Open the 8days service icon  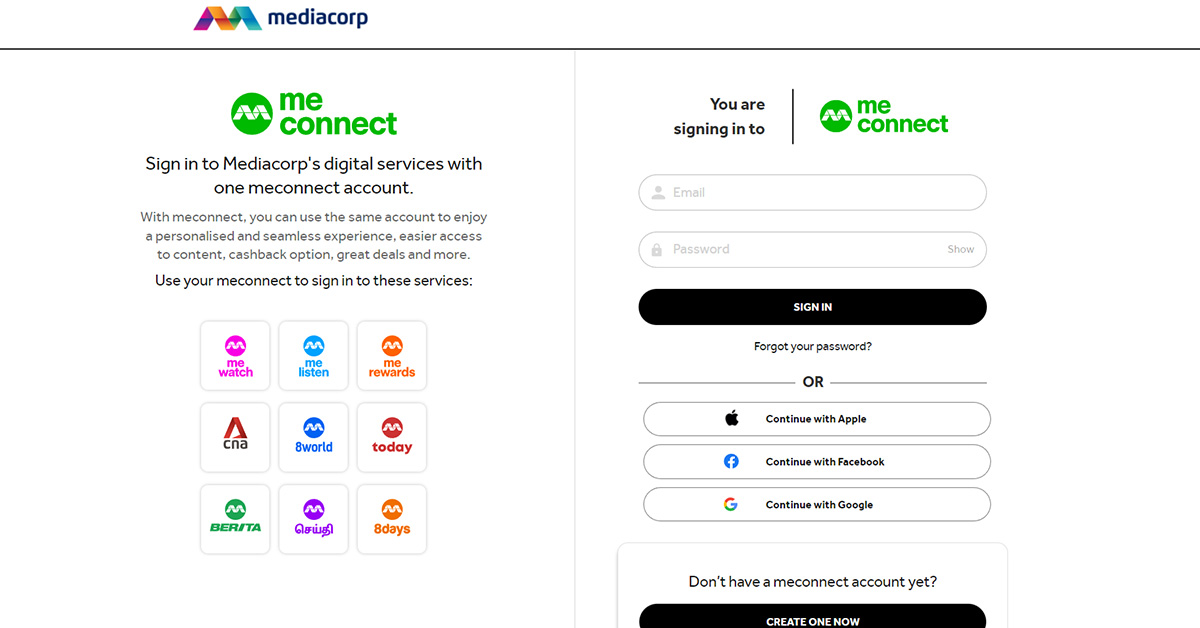(x=391, y=519)
